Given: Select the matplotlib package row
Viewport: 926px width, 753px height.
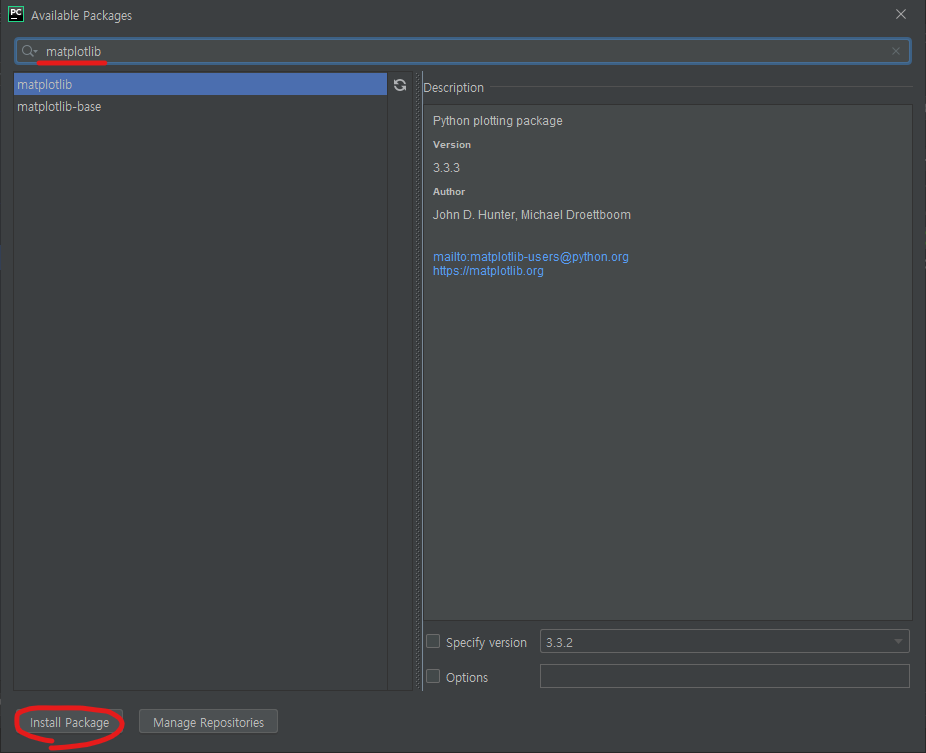Looking at the screenshot, I should (200, 84).
